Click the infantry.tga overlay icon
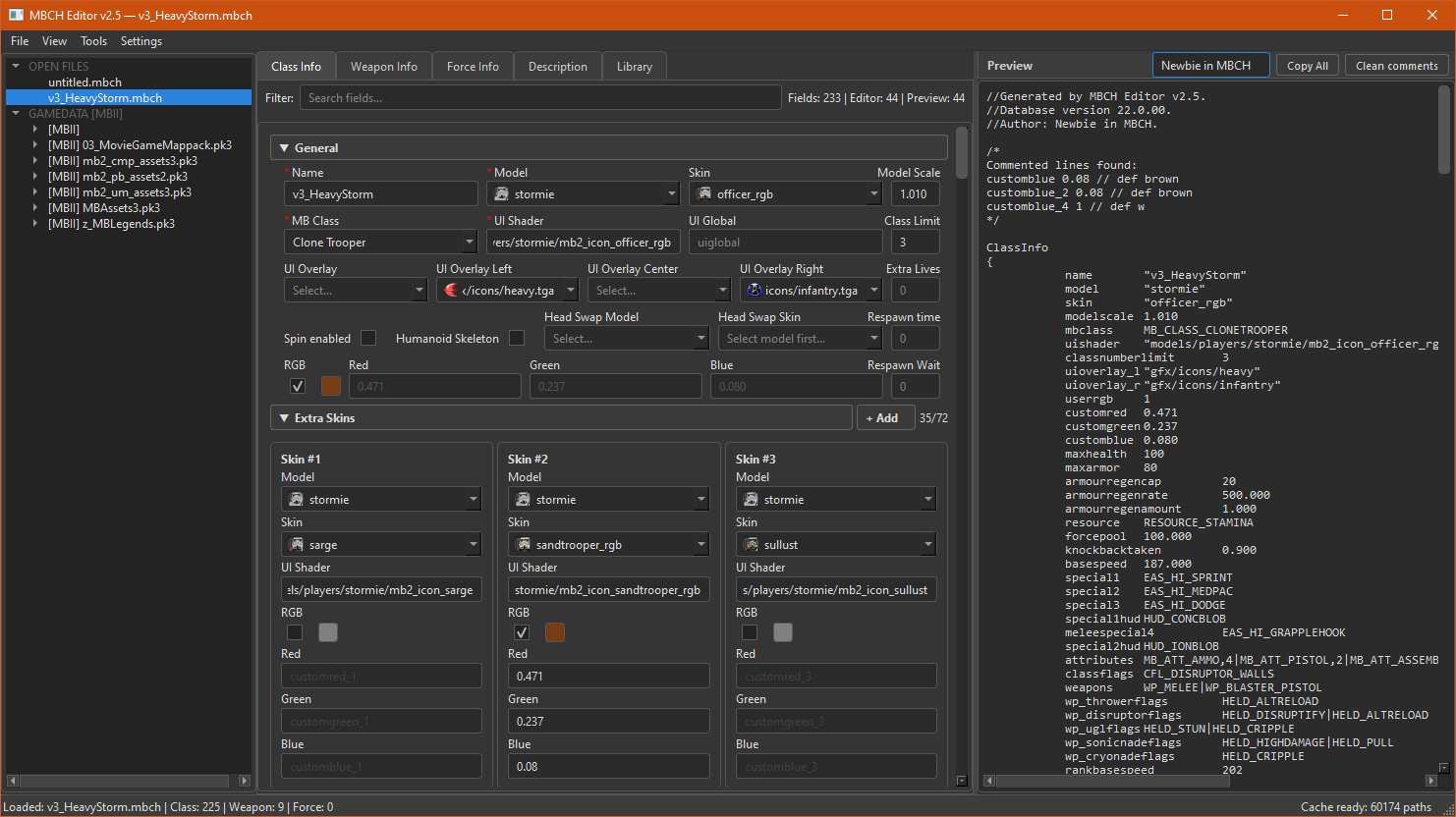1456x817 pixels. click(x=755, y=291)
